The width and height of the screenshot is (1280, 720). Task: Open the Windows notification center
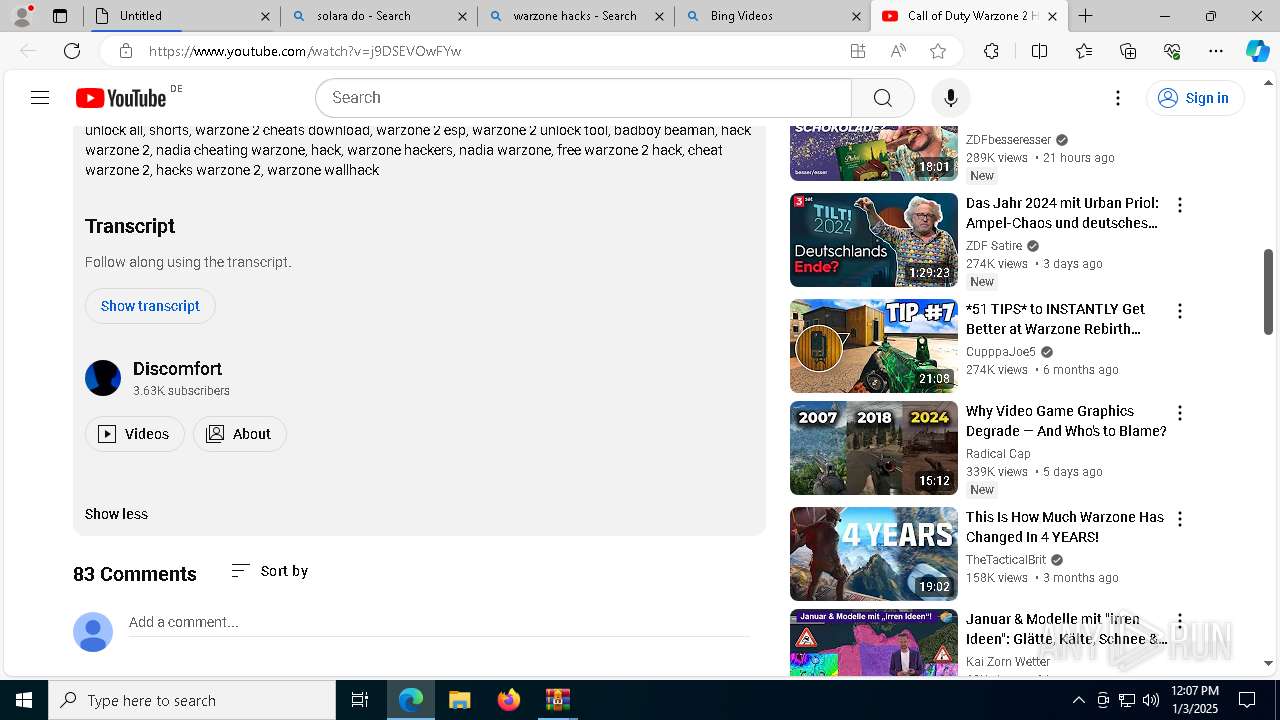click(x=1247, y=700)
